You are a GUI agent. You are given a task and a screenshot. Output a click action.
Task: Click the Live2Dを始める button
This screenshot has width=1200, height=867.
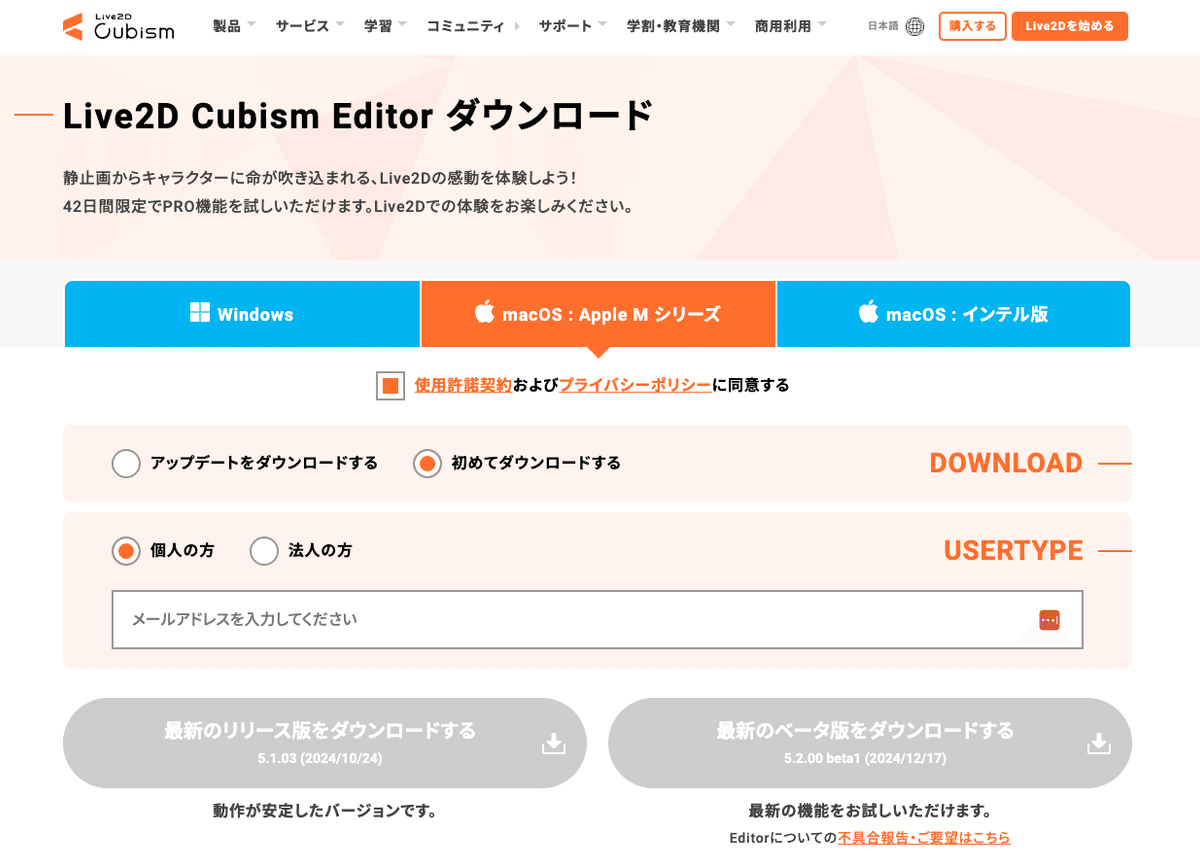coord(1069,27)
